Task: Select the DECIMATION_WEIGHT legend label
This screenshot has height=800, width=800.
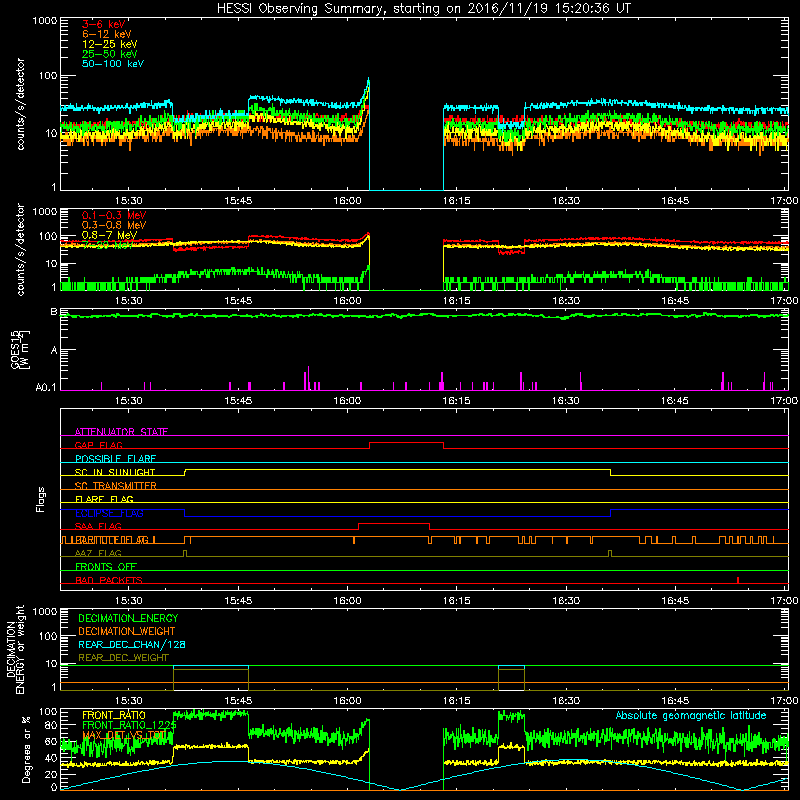Action: pos(127,631)
